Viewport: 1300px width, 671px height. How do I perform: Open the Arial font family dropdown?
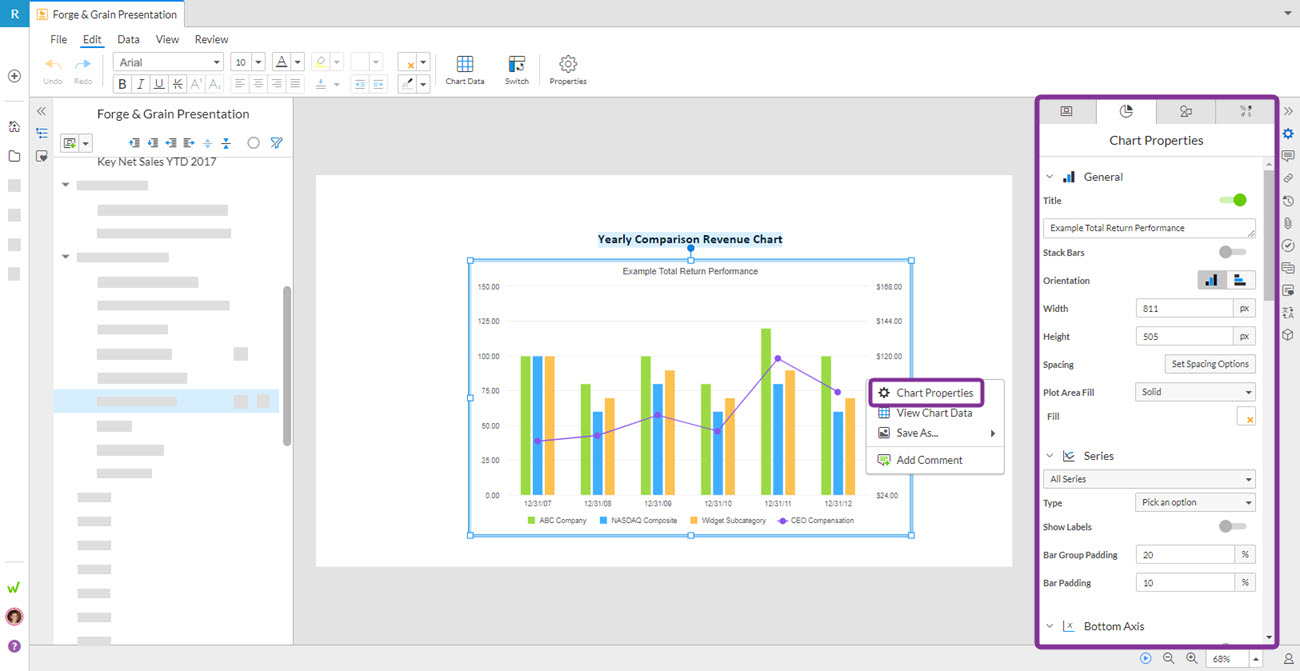click(x=167, y=61)
